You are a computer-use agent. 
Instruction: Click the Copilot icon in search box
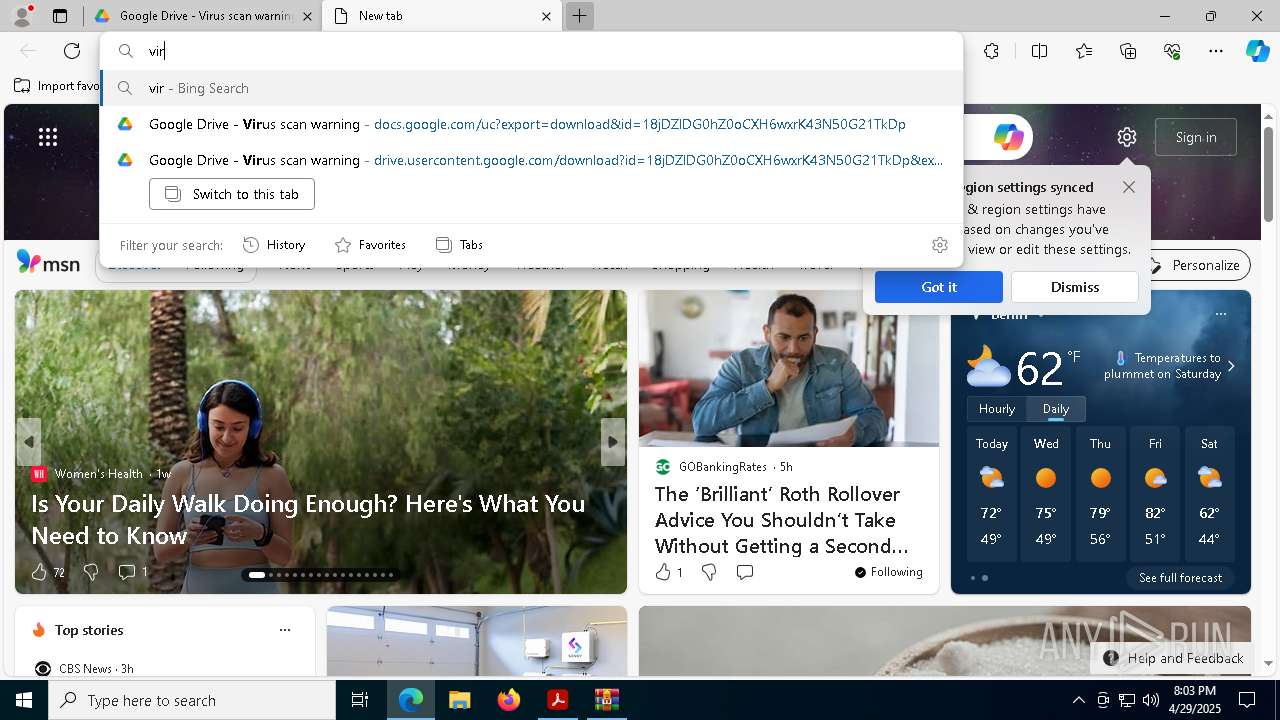click(1008, 137)
